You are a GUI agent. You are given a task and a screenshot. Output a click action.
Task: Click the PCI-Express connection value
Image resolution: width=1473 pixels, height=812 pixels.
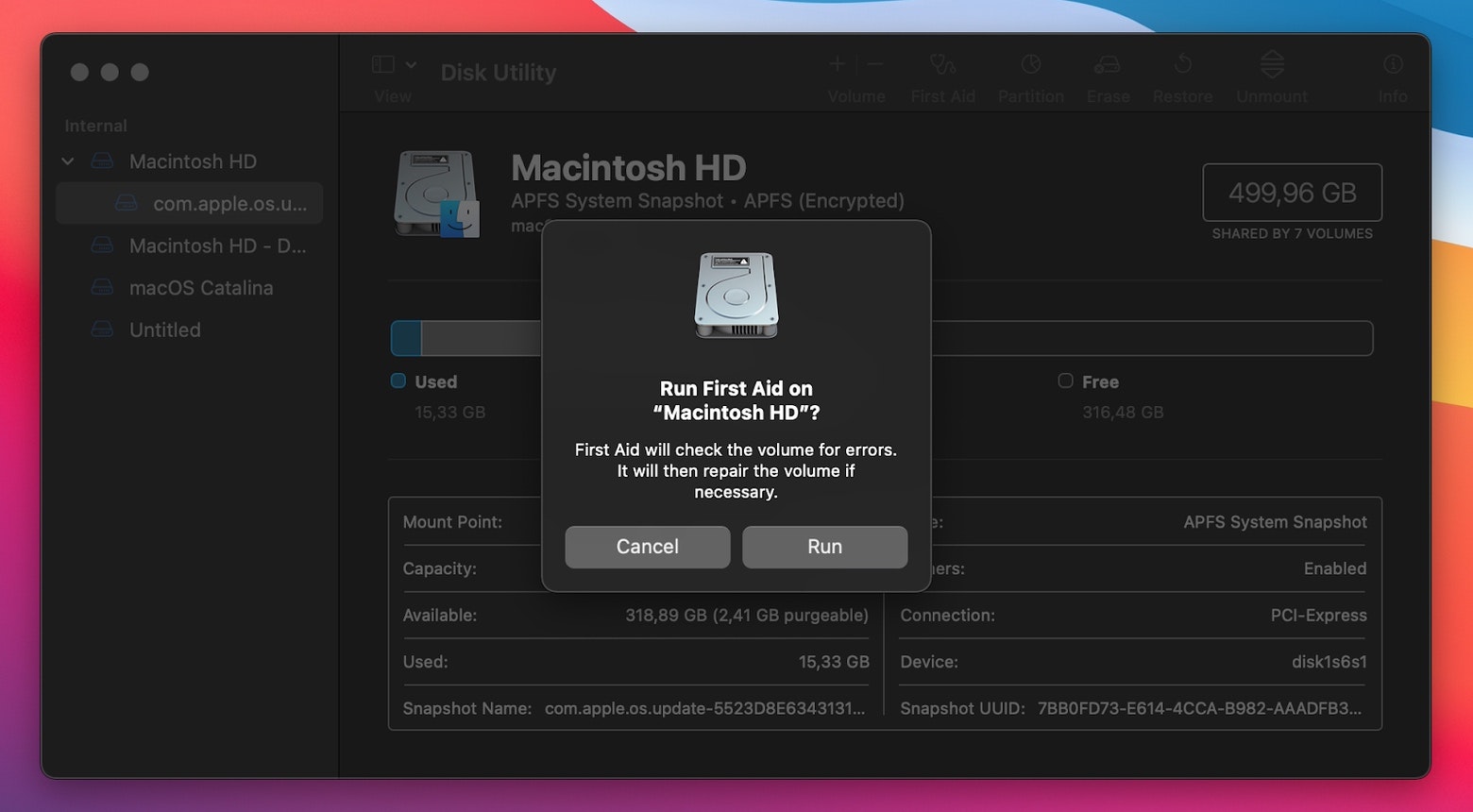click(1318, 615)
